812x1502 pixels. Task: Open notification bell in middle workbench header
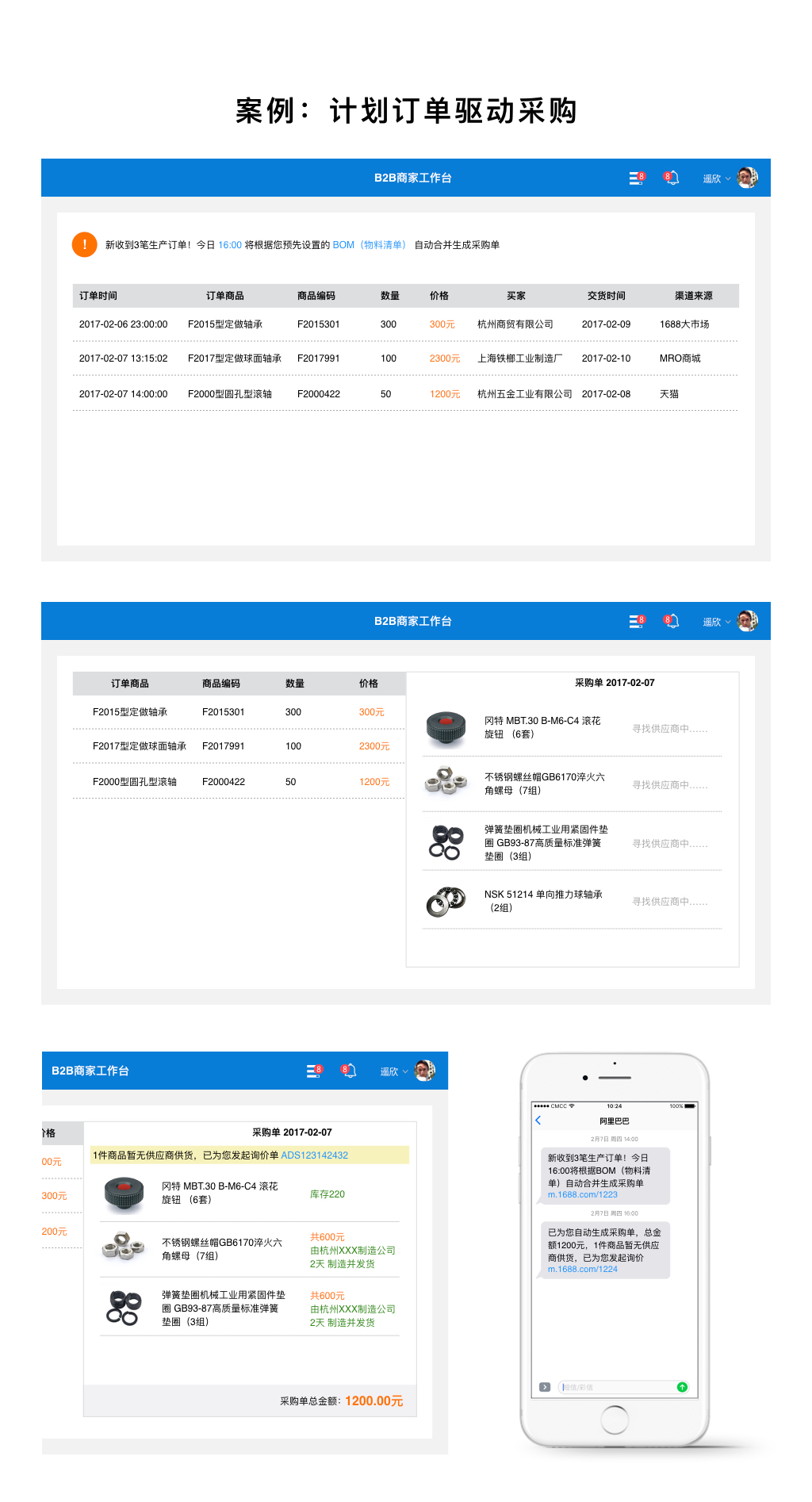[671, 622]
